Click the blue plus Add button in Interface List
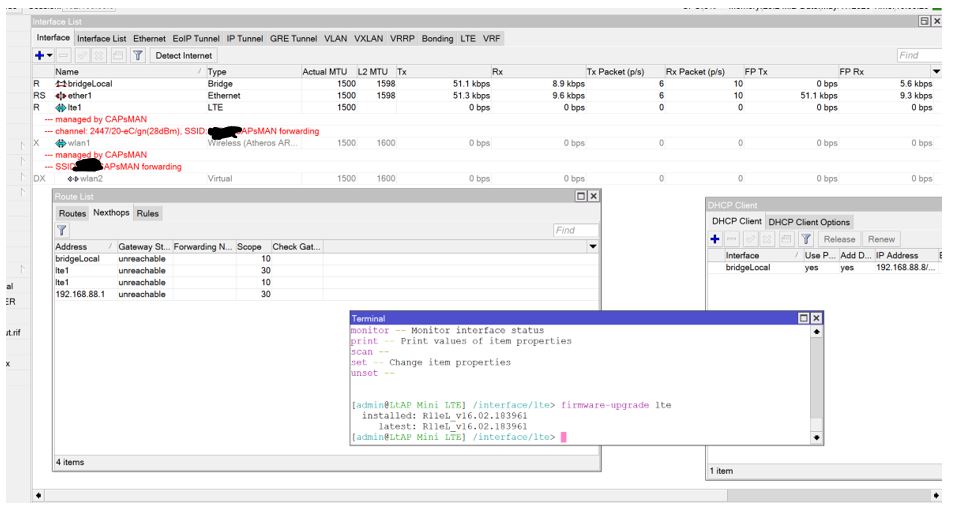Image resolution: width=963 pixels, height=508 pixels. pos(38,56)
